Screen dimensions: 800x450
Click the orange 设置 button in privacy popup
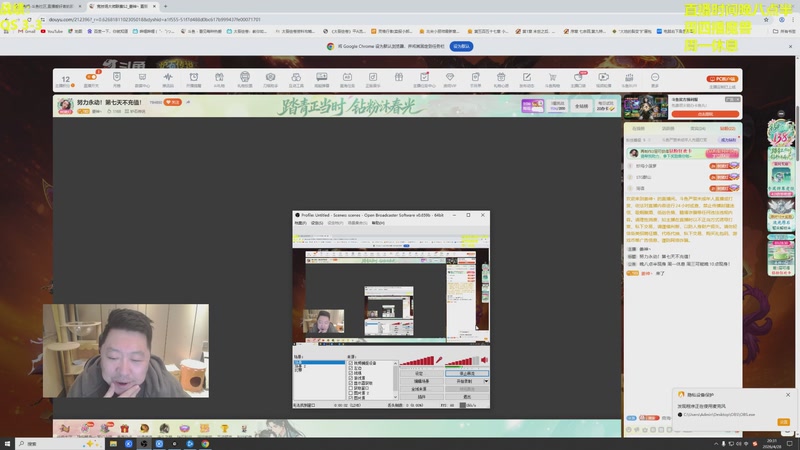(784, 422)
